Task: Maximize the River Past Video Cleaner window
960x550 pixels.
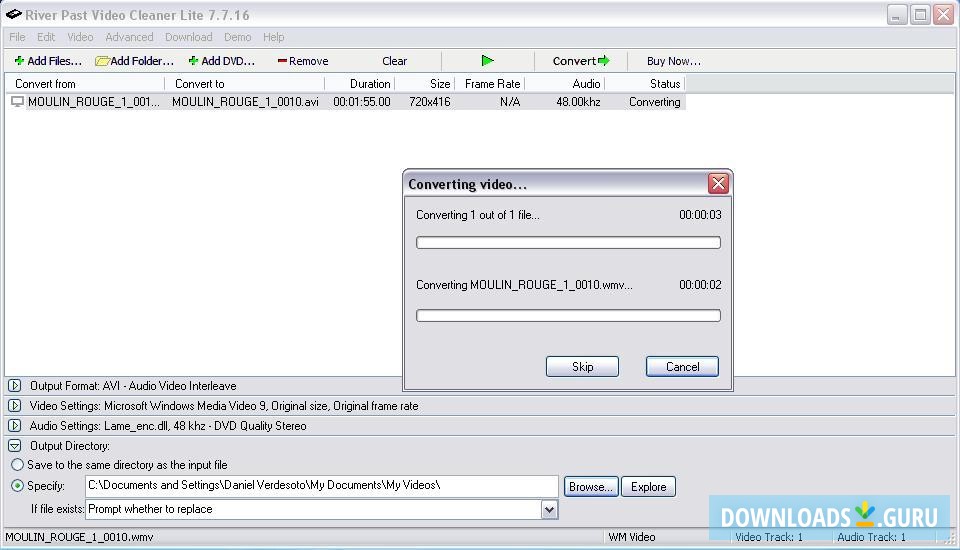Action: [920, 14]
